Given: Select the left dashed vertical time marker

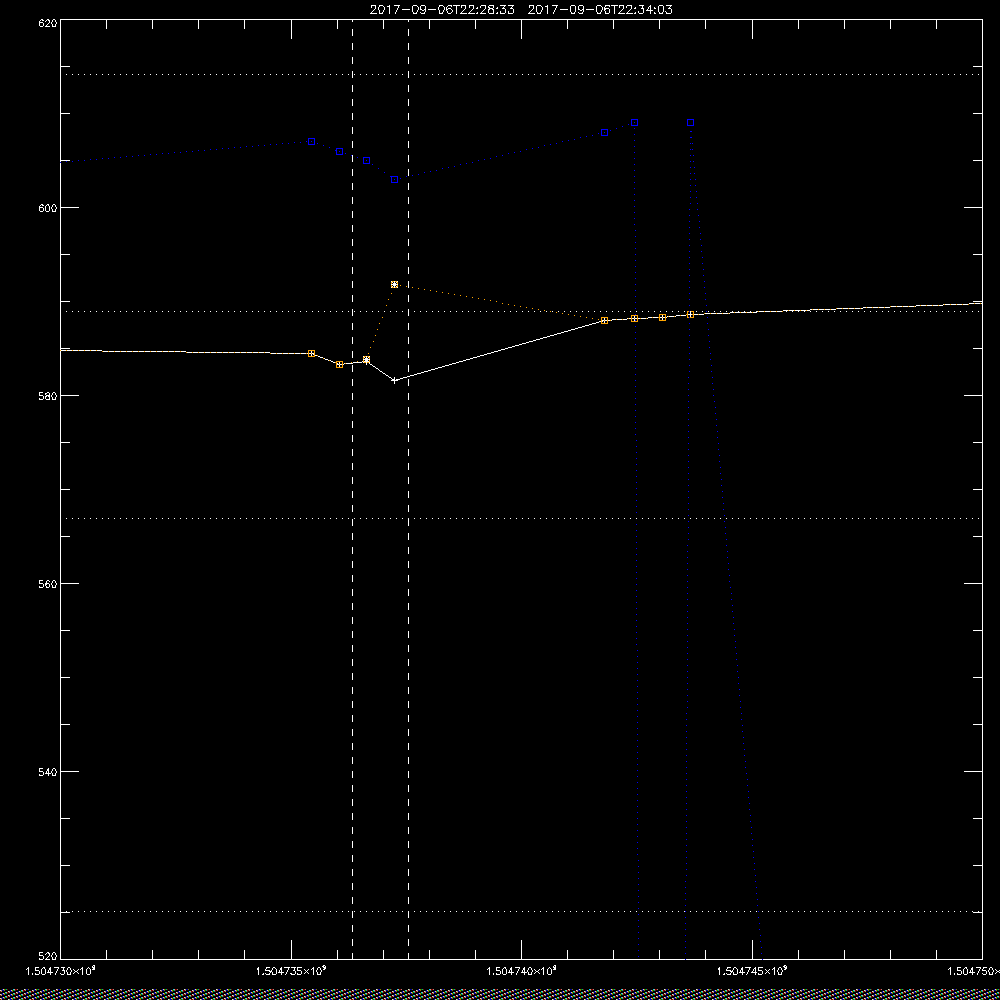Looking at the screenshot, I should coord(353,489).
